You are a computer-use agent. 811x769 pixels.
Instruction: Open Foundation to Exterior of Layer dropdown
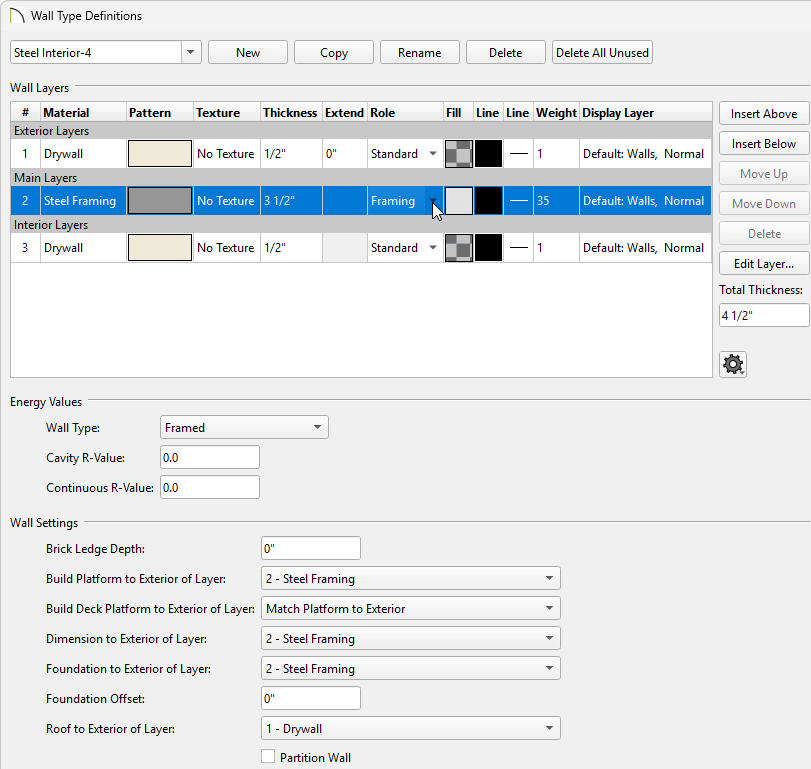tap(411, 668)
